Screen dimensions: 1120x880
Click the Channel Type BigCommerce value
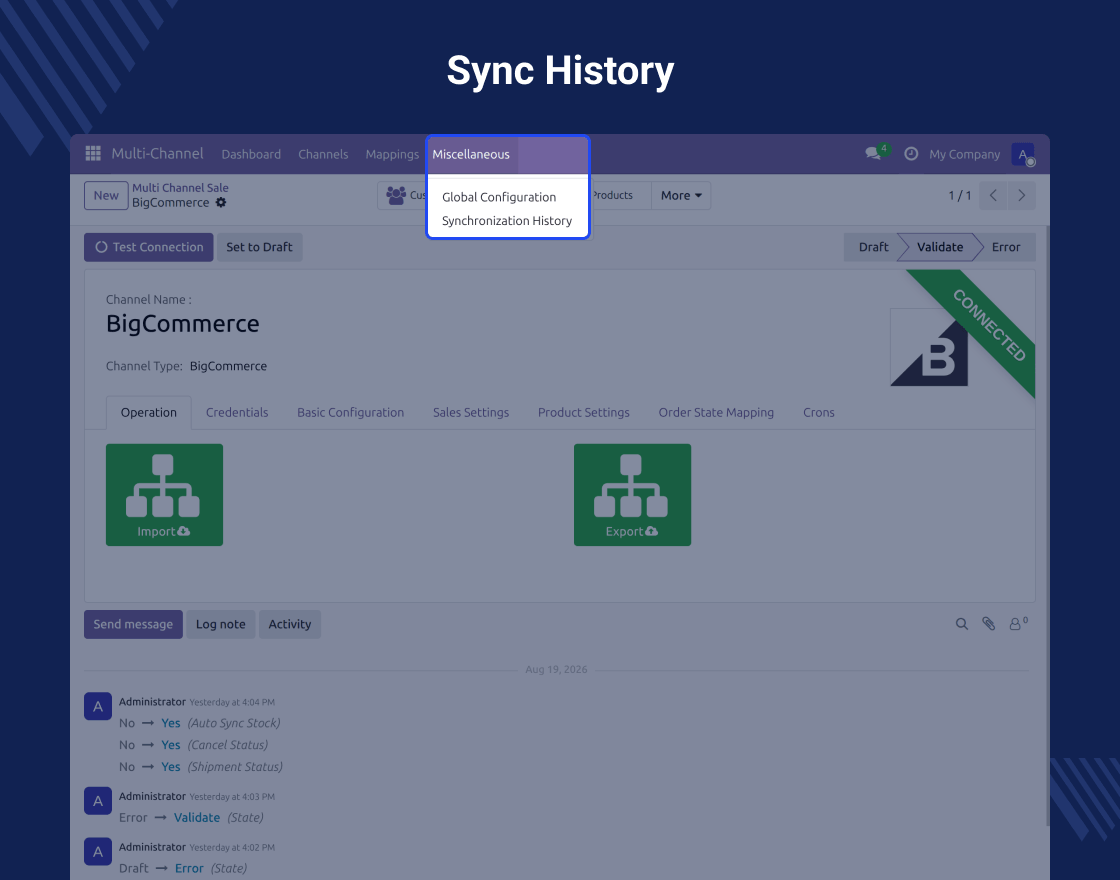coord(228,366)
